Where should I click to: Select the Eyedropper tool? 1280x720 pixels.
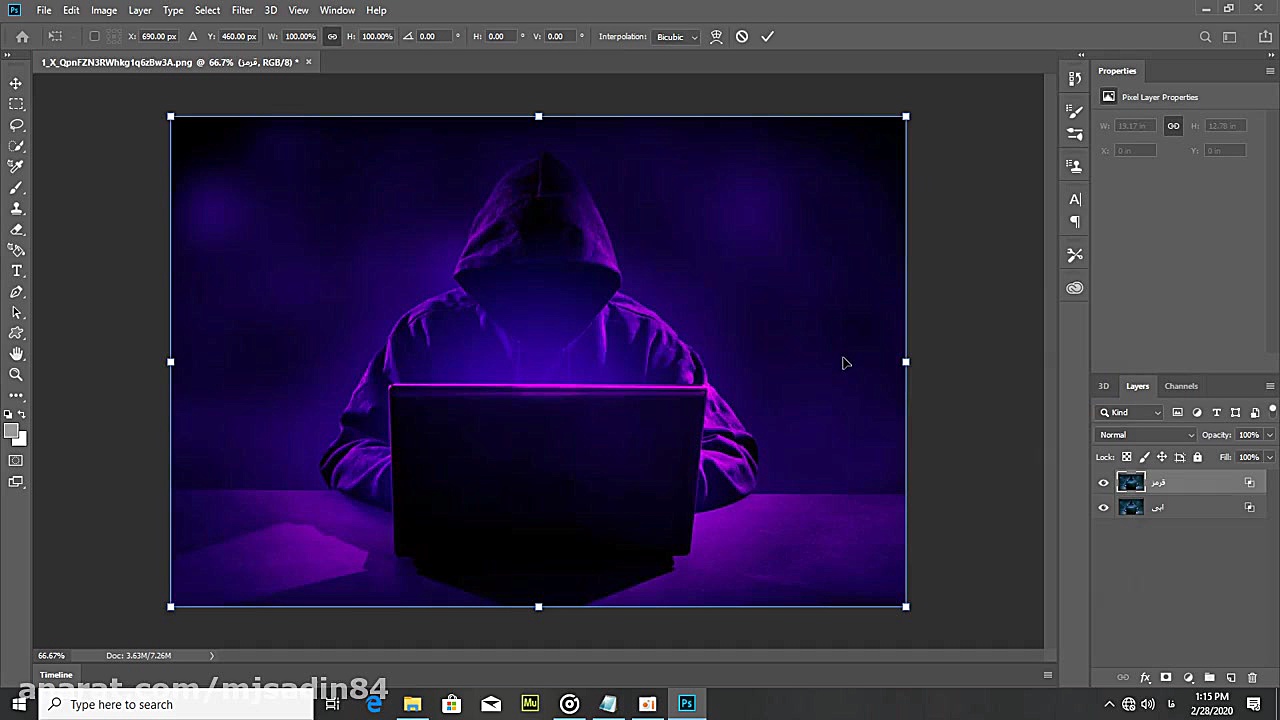click(16, 167)
